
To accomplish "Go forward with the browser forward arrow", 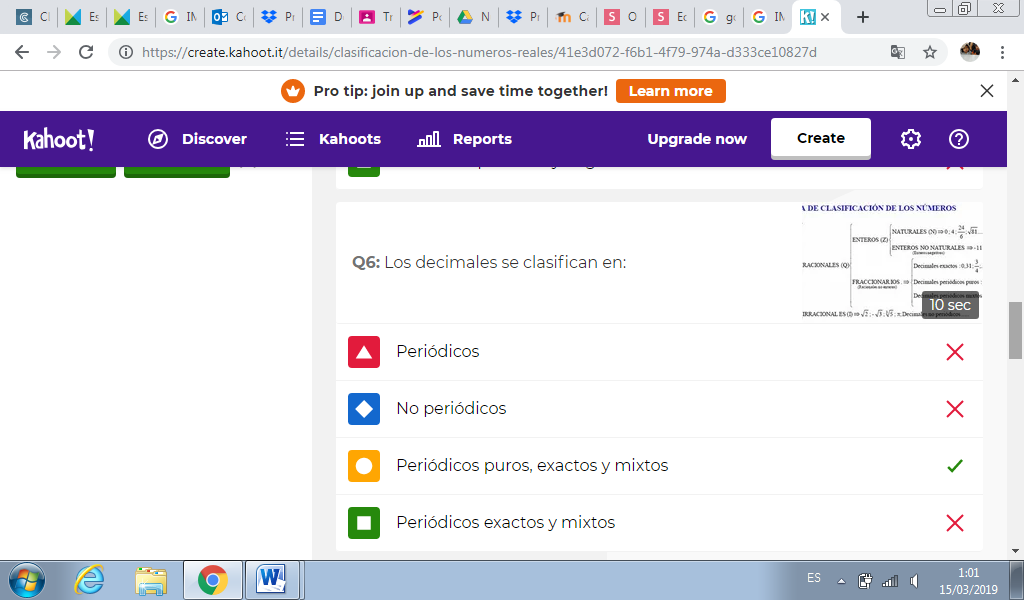I will click(x=54, y=52).
